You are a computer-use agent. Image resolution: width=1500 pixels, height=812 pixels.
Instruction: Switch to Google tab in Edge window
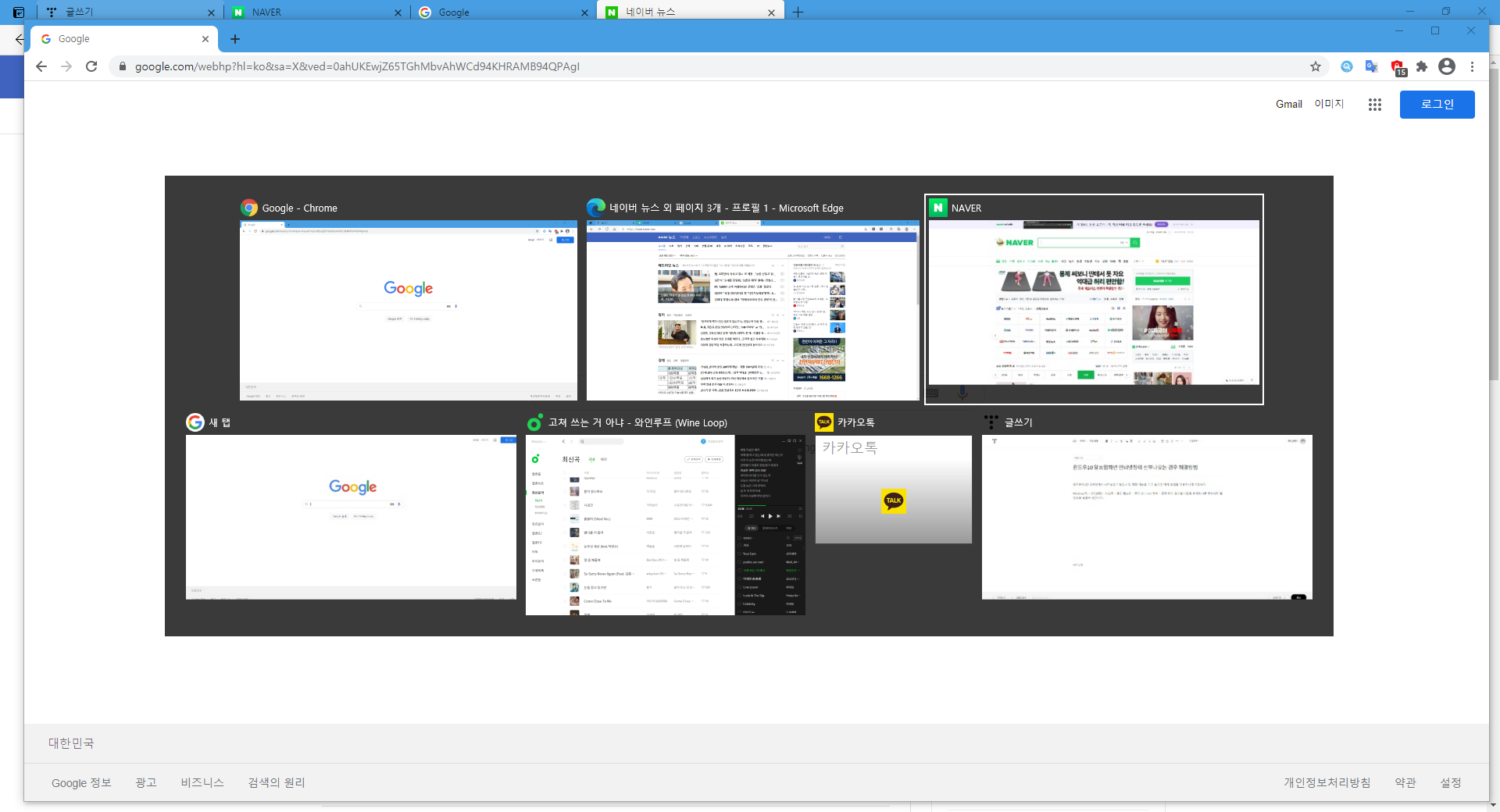pos(503,12)
